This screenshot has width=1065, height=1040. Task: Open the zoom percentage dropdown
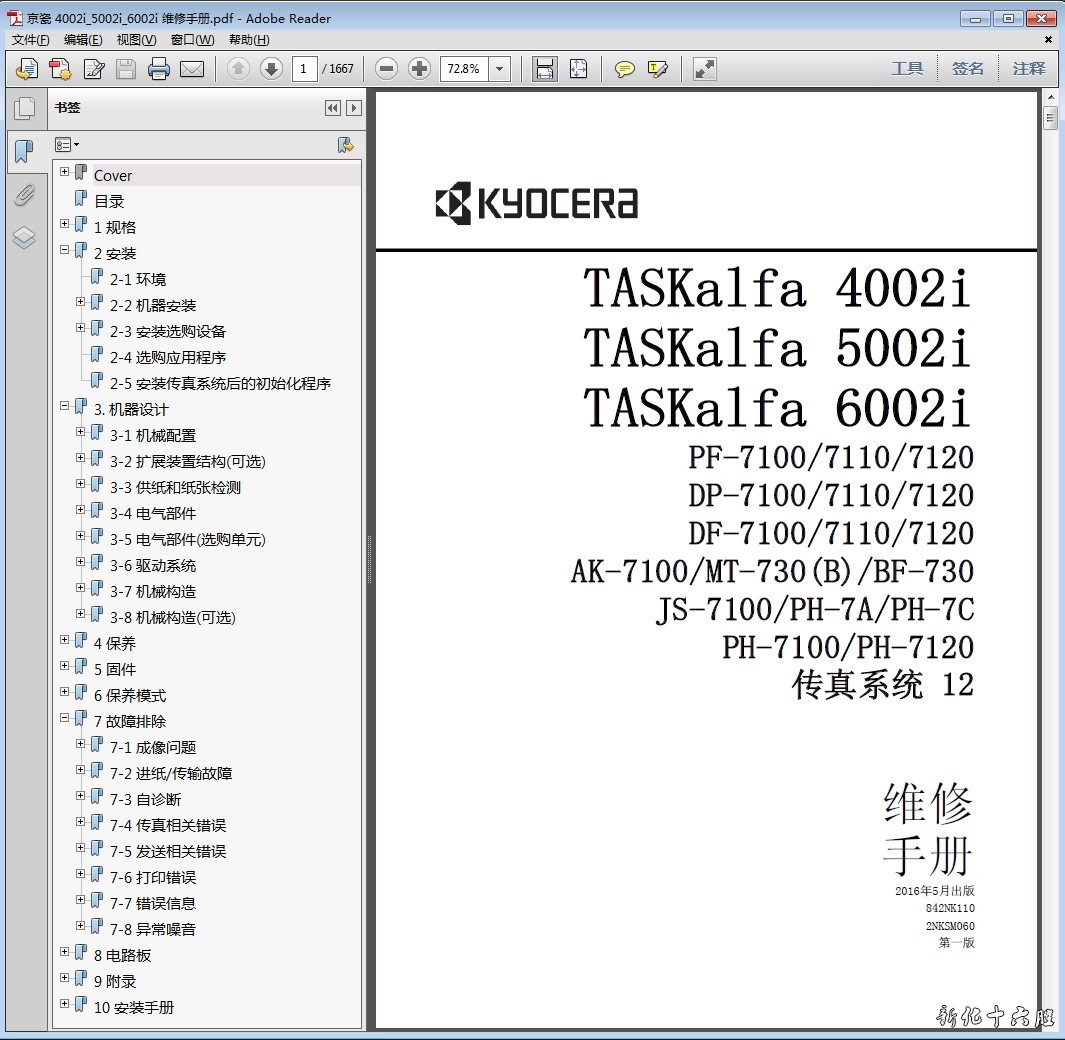click(x=500, y=69)
